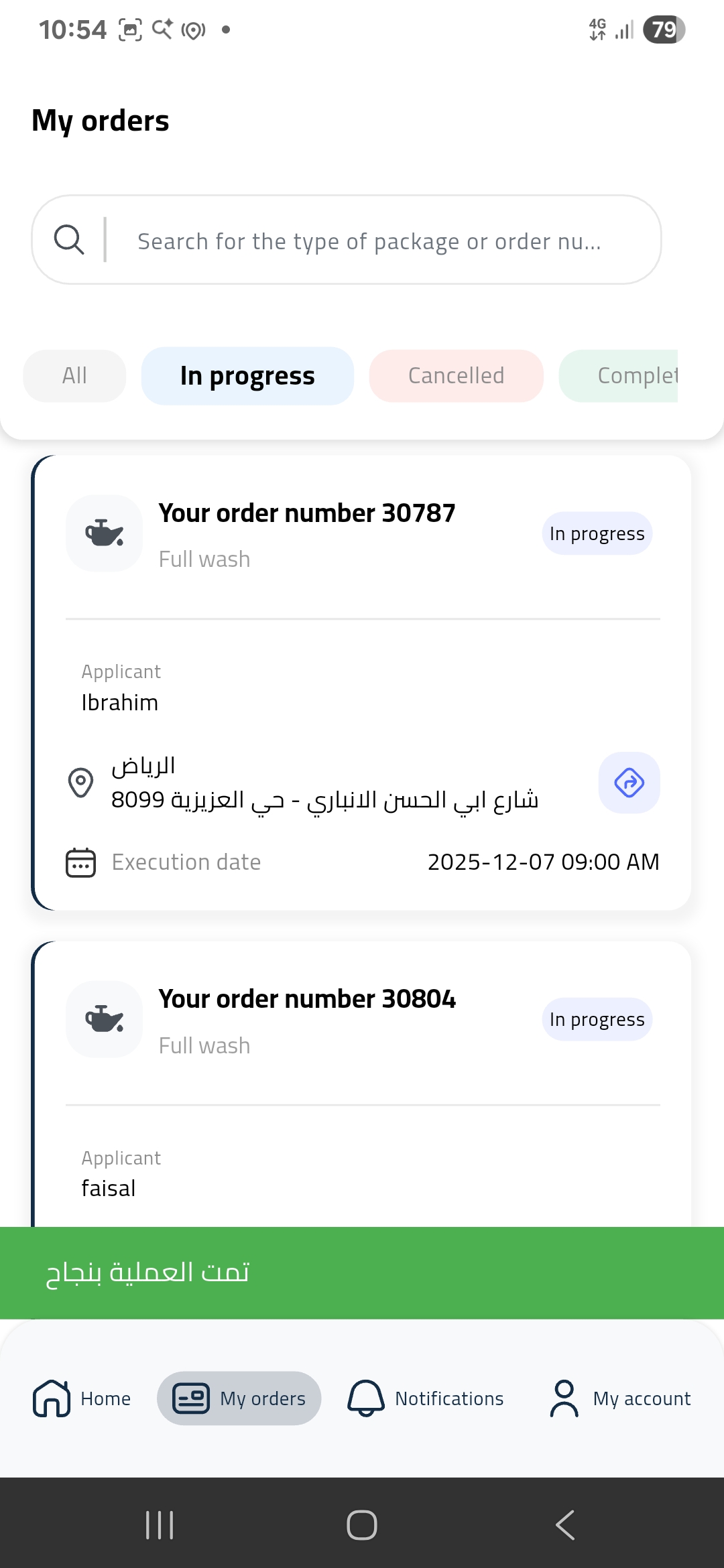Image resolution: width=724 pixels, height=1568 pixels.
Task: Tap the oil can icon for order 30804
Action: tap(104, 1019)
